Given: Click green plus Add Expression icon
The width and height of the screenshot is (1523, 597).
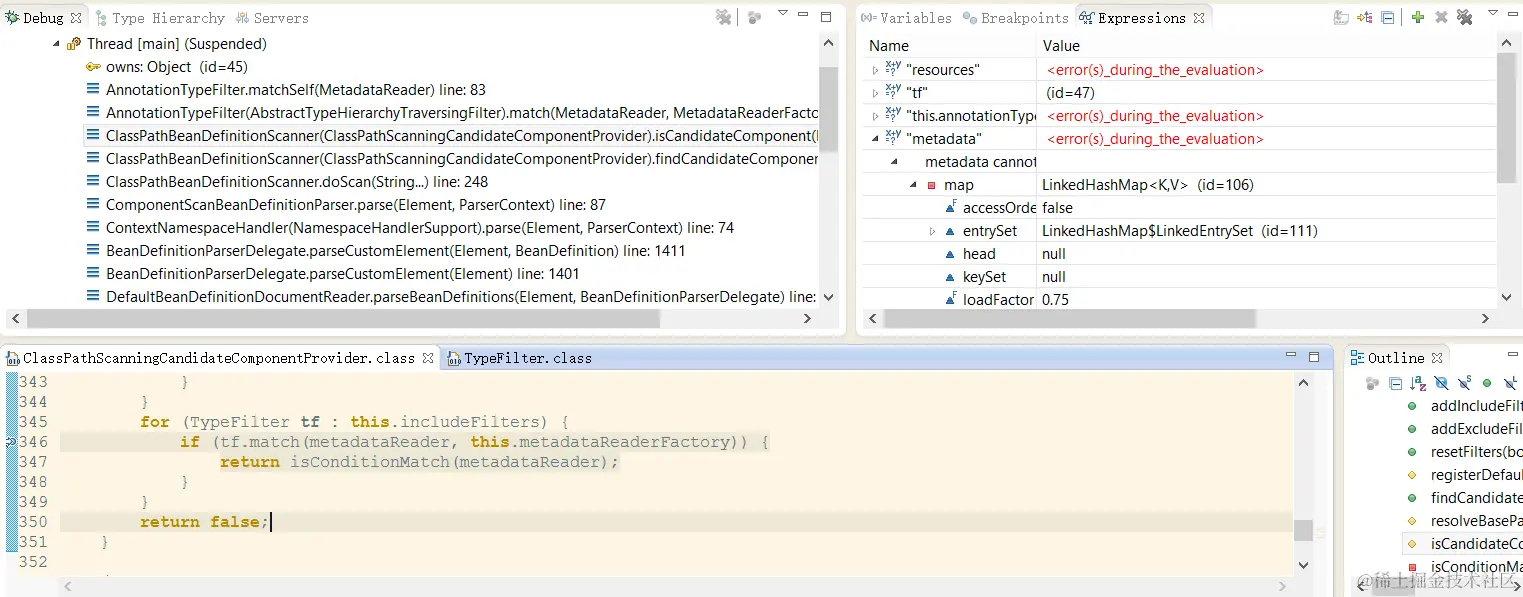Looking at the screenshot, I should tap(1417, 17).
